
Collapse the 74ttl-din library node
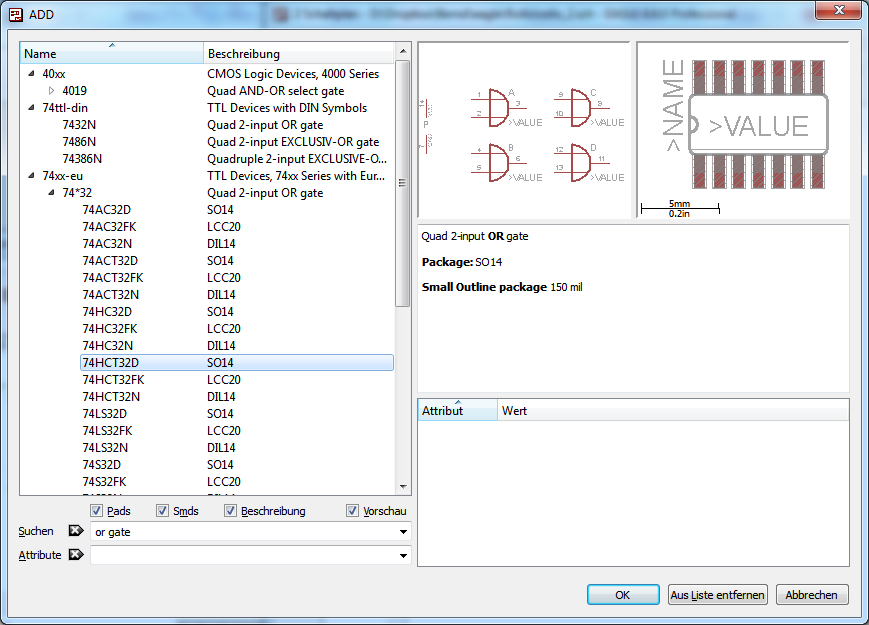(32, 107)
